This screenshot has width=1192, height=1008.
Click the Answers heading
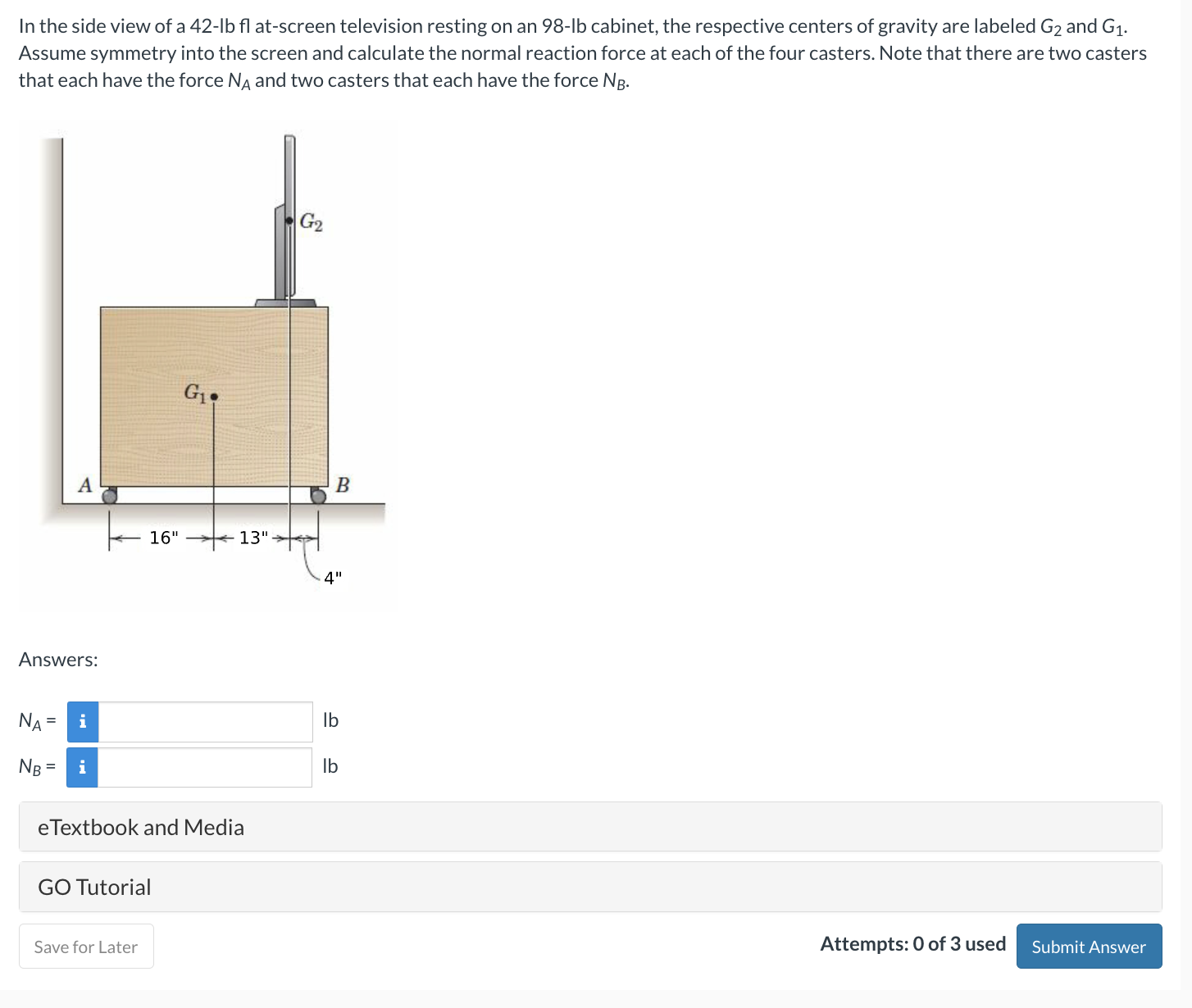pos(57,659)
